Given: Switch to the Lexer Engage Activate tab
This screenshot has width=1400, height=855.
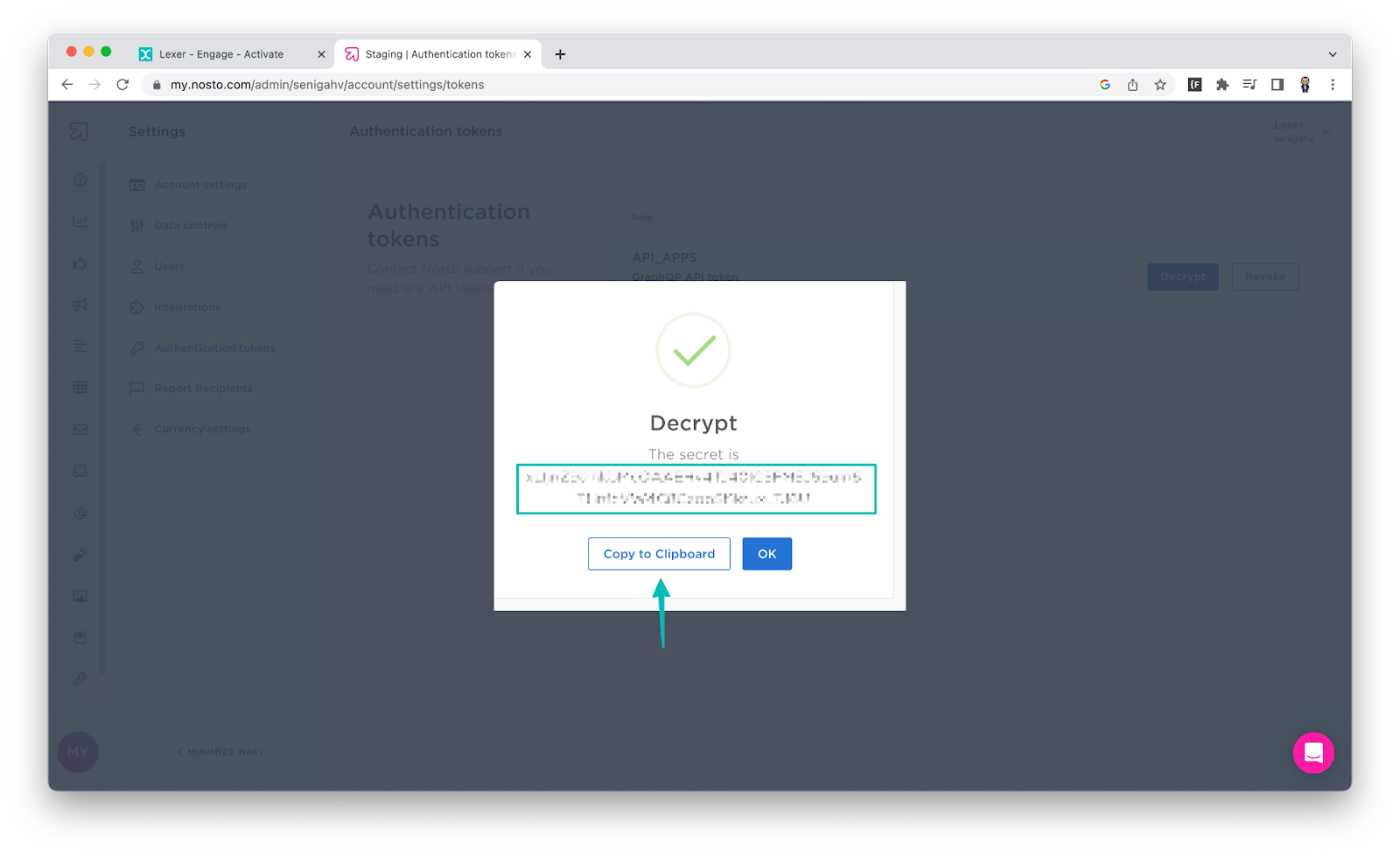Looking at the screenshot, I should click(223, 53).
